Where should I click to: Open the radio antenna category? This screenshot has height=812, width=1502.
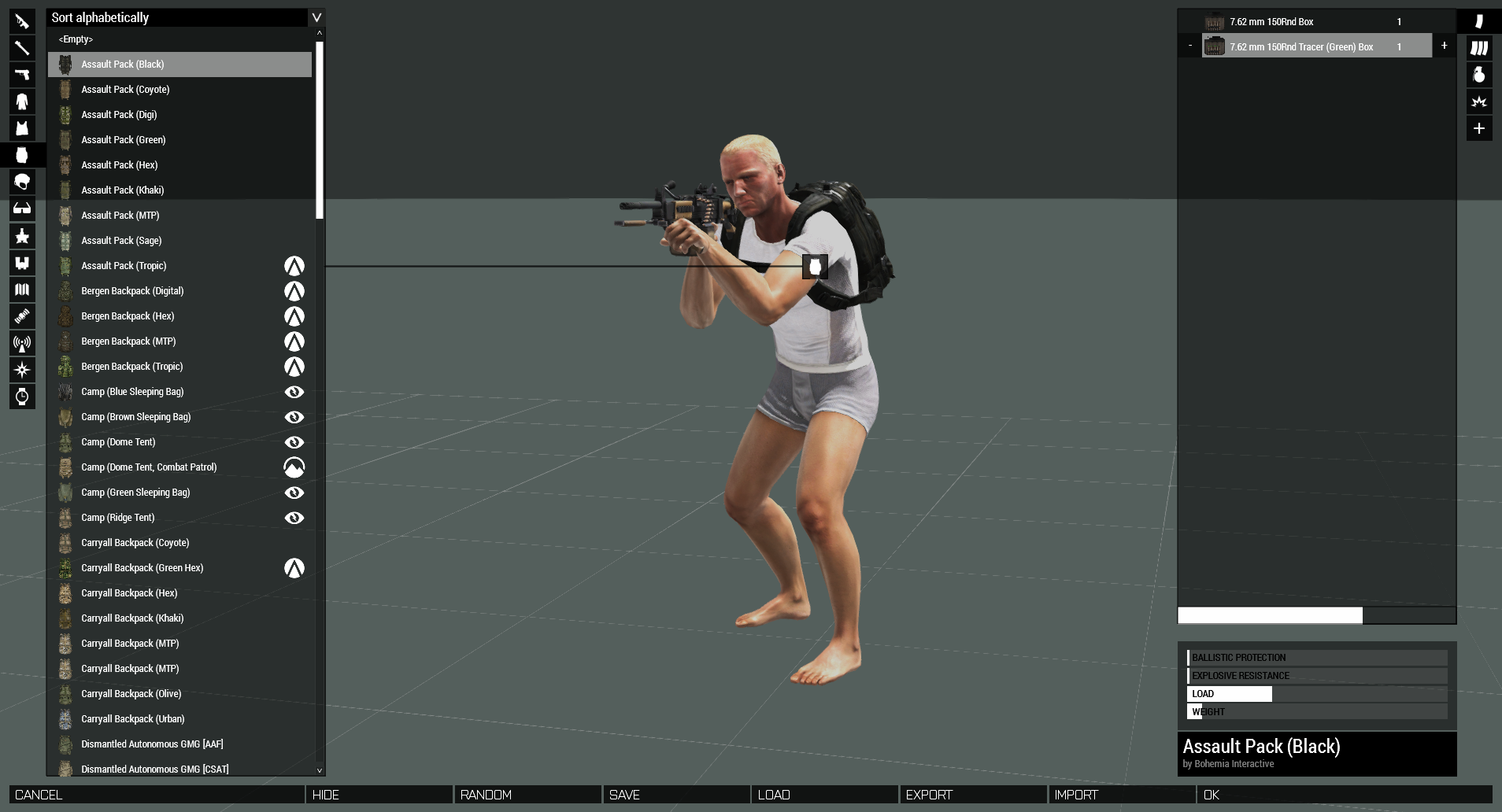[x=22, y=342]
